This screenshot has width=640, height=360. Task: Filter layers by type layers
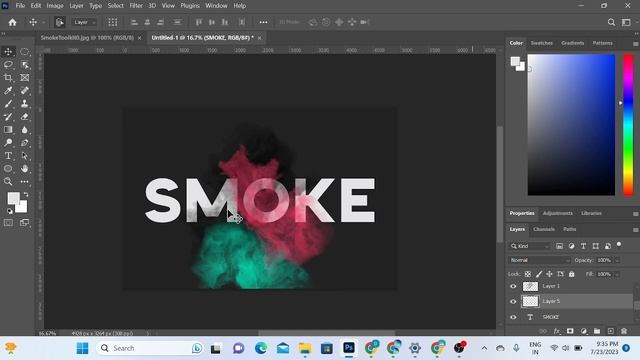(583, 246)
